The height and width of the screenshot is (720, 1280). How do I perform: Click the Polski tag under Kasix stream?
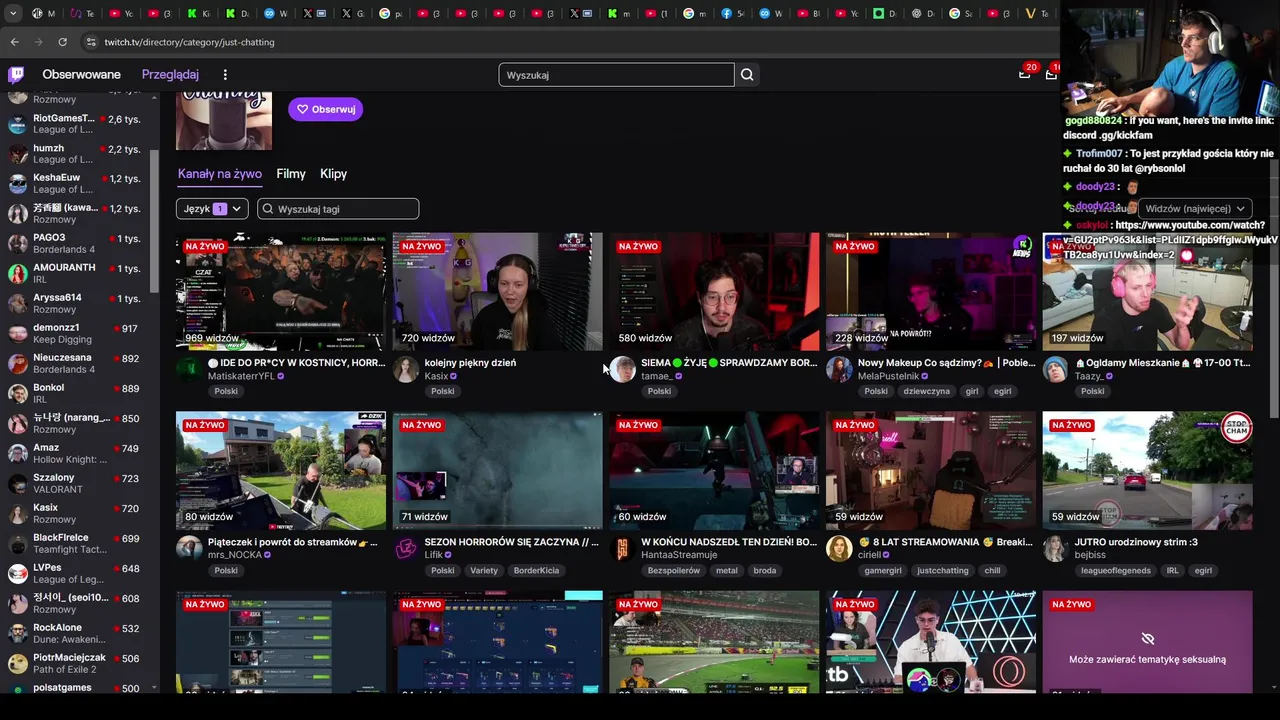point(443,391)
